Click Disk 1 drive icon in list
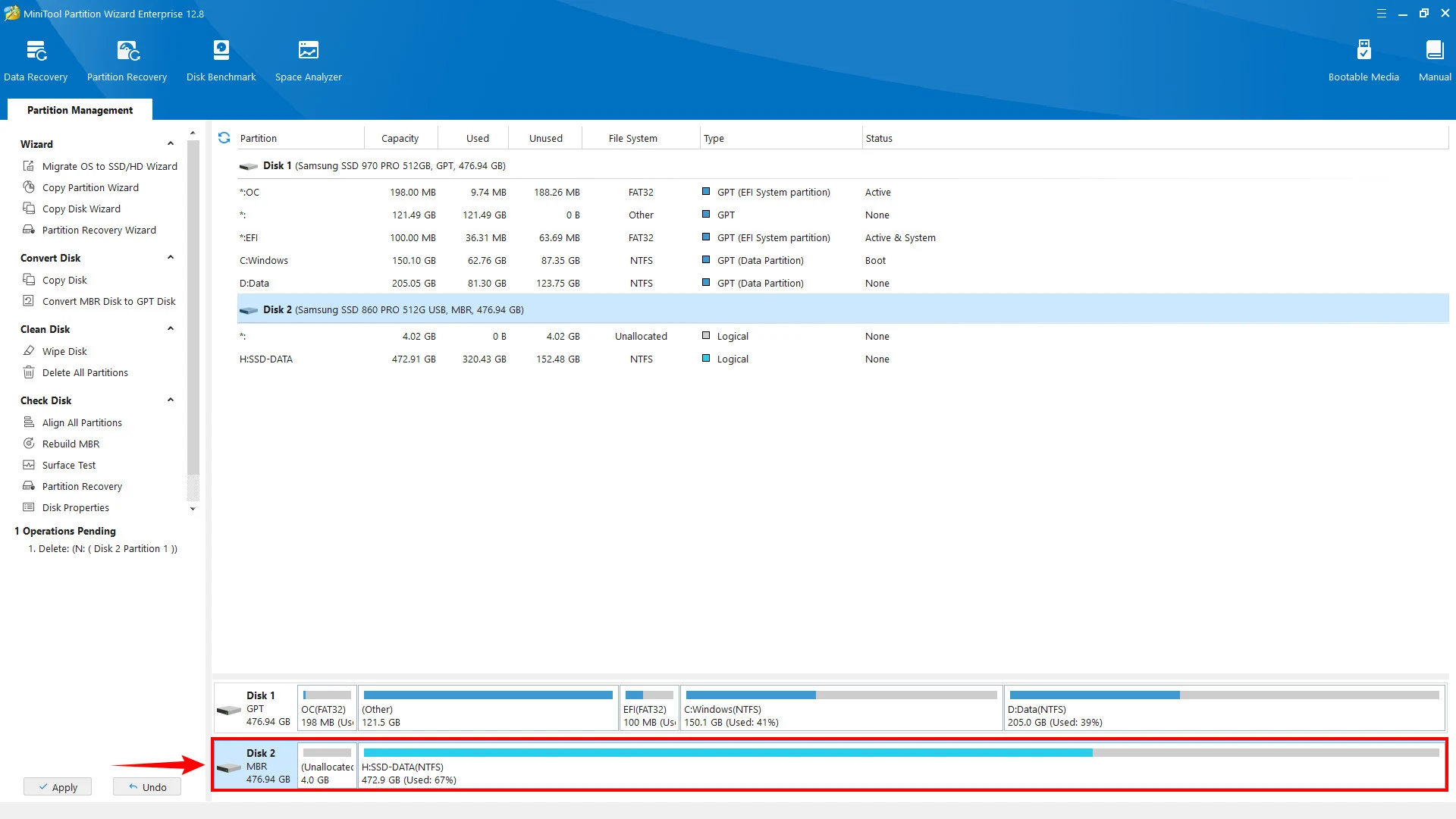This screenshot has height=819, width=1456. click(249, 166)
